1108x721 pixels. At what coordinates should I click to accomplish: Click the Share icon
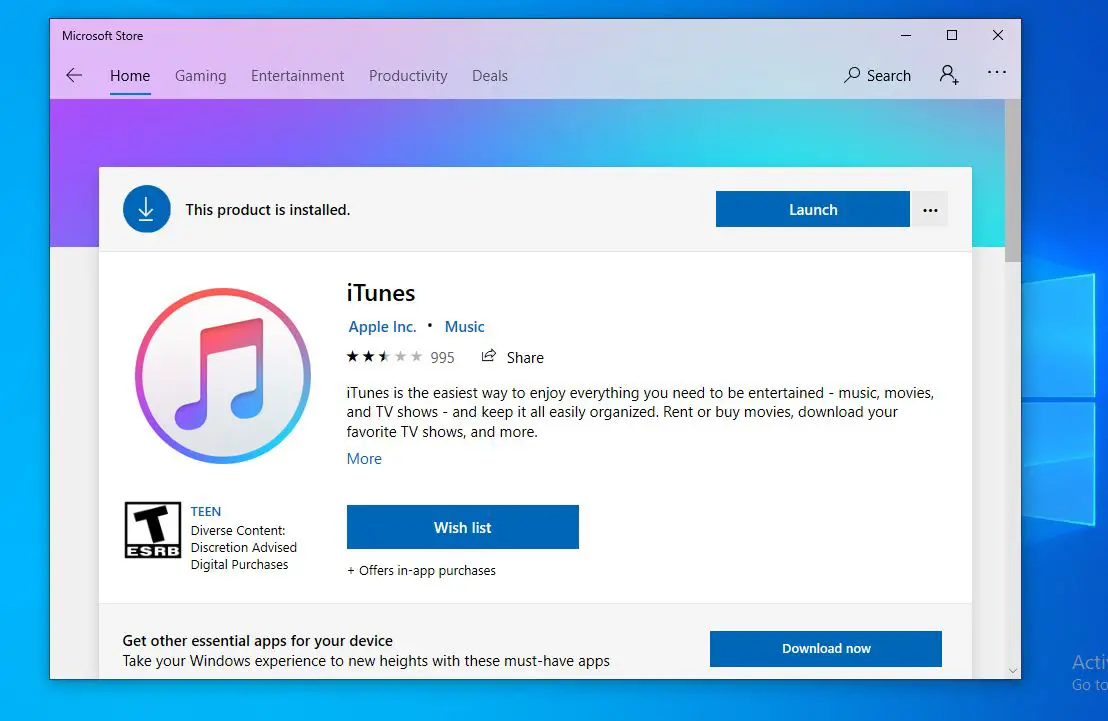[x=488, y=356]
